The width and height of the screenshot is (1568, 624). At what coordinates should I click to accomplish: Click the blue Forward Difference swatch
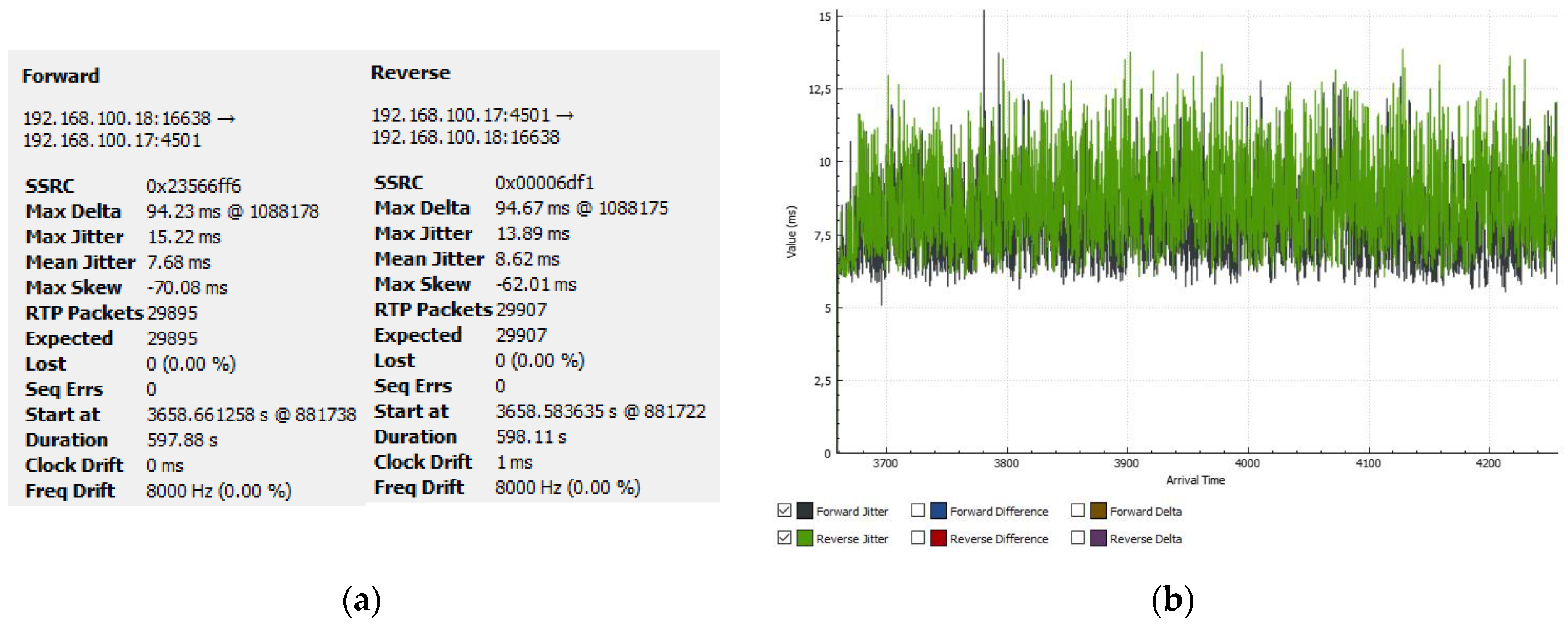point(938,511)
